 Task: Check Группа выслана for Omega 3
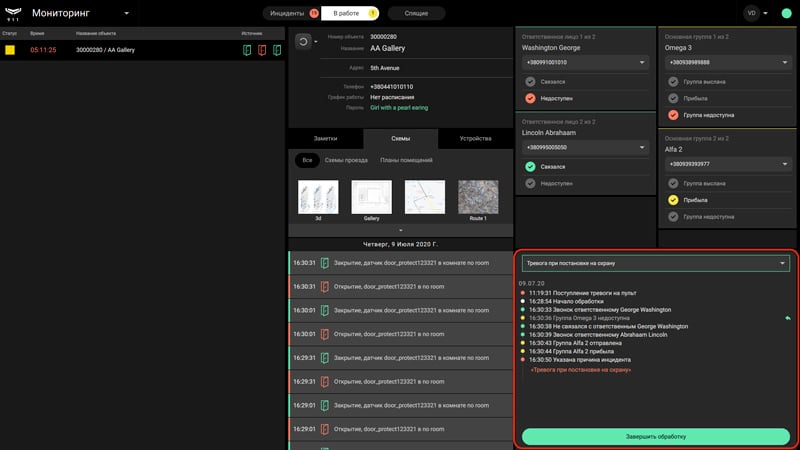[673, 82]
